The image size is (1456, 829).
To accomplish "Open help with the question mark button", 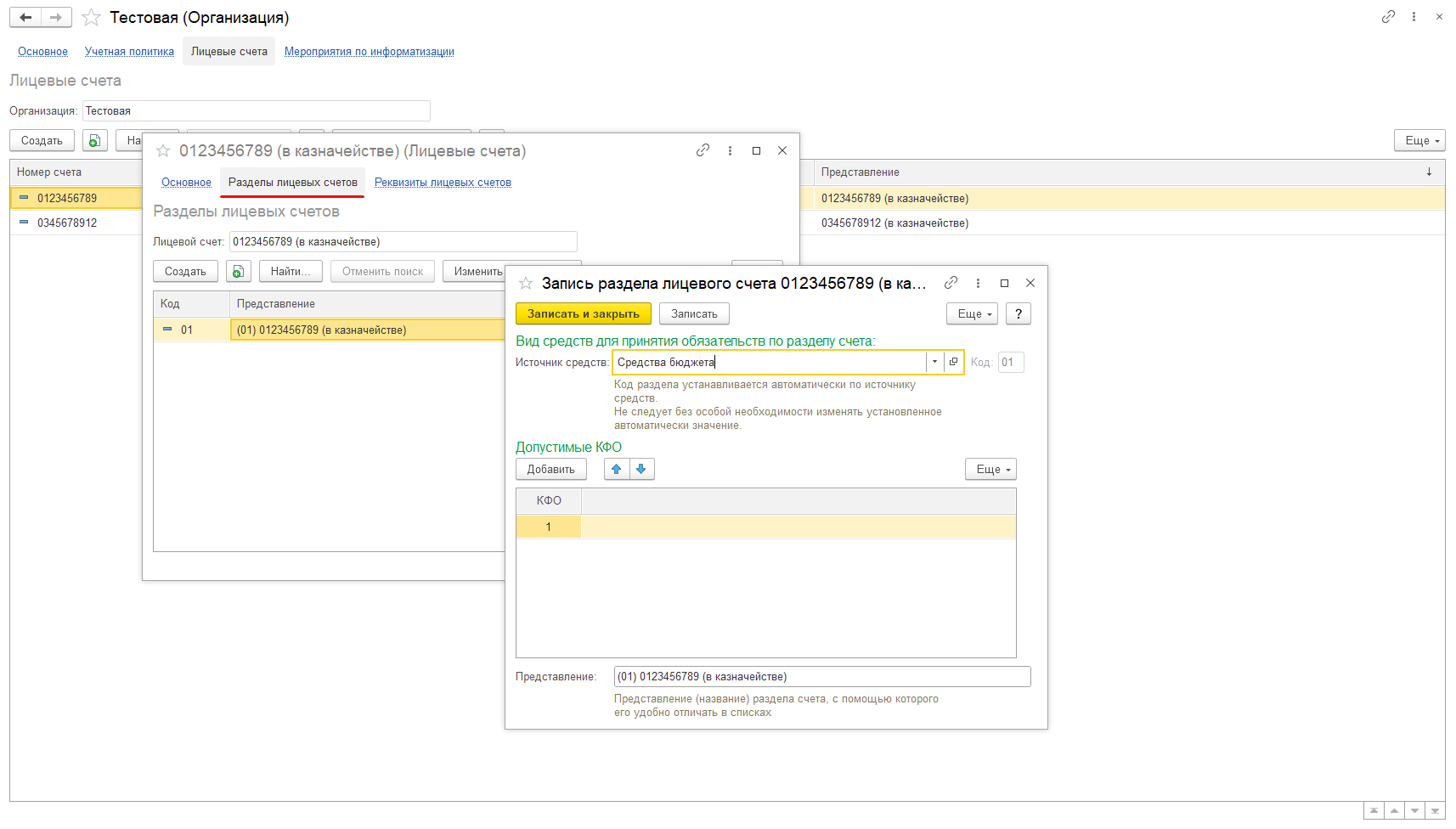I will coord(1019,314).
